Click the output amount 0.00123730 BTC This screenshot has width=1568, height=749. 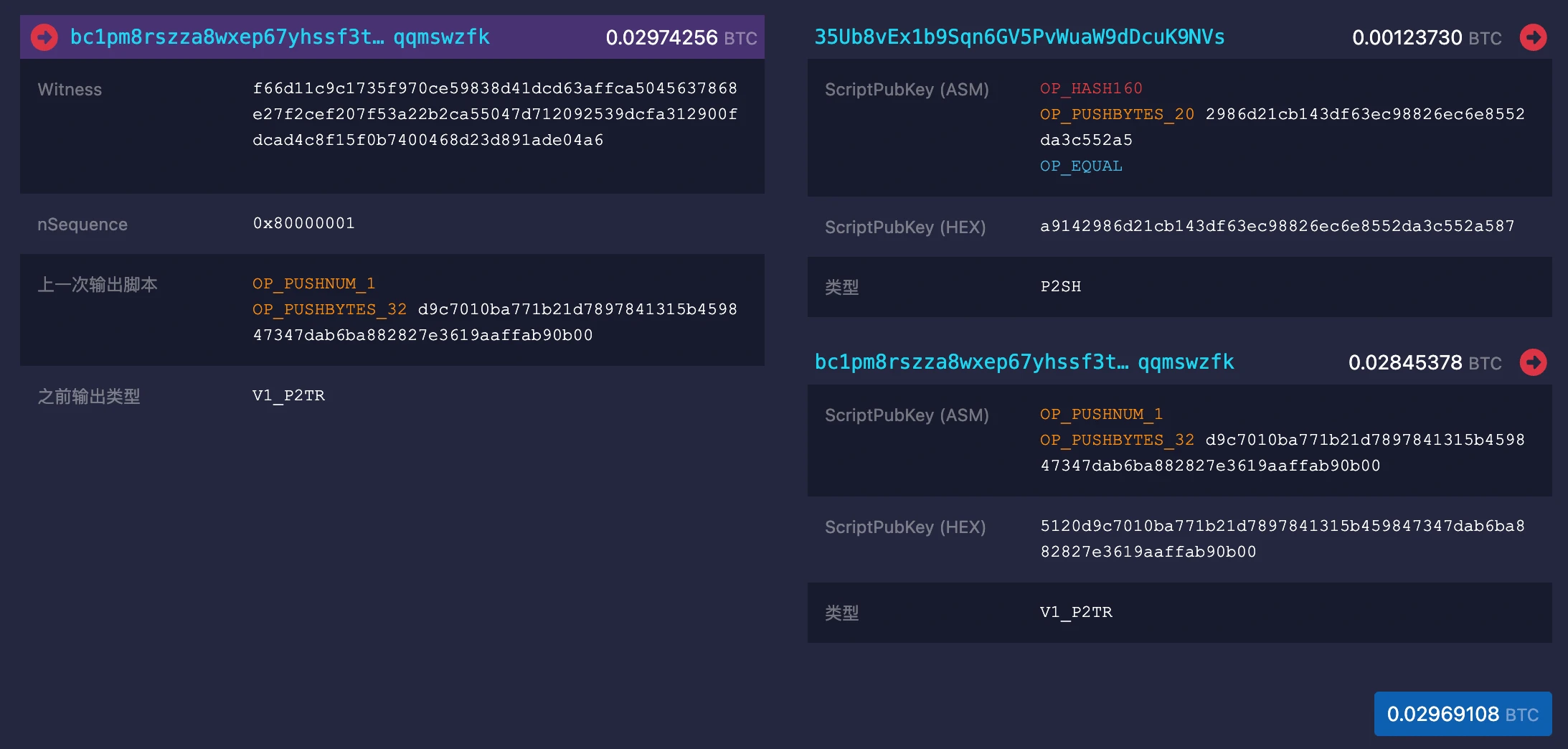[1426, 37]
